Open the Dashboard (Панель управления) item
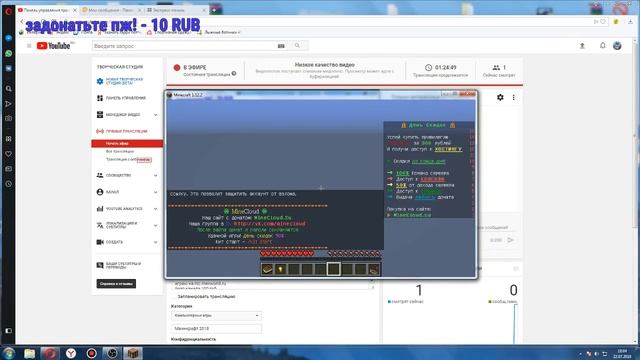The height and width of the screenshot is (360, 640). coord(125,98)
